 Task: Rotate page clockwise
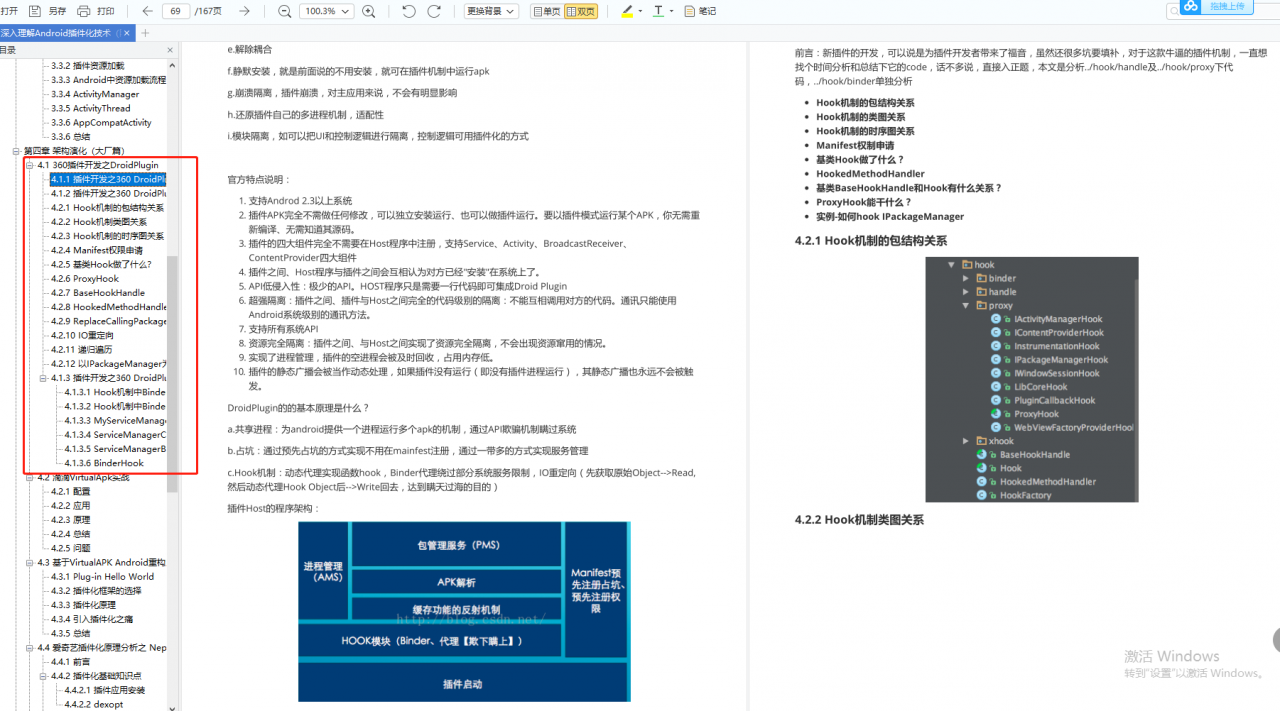434,11
